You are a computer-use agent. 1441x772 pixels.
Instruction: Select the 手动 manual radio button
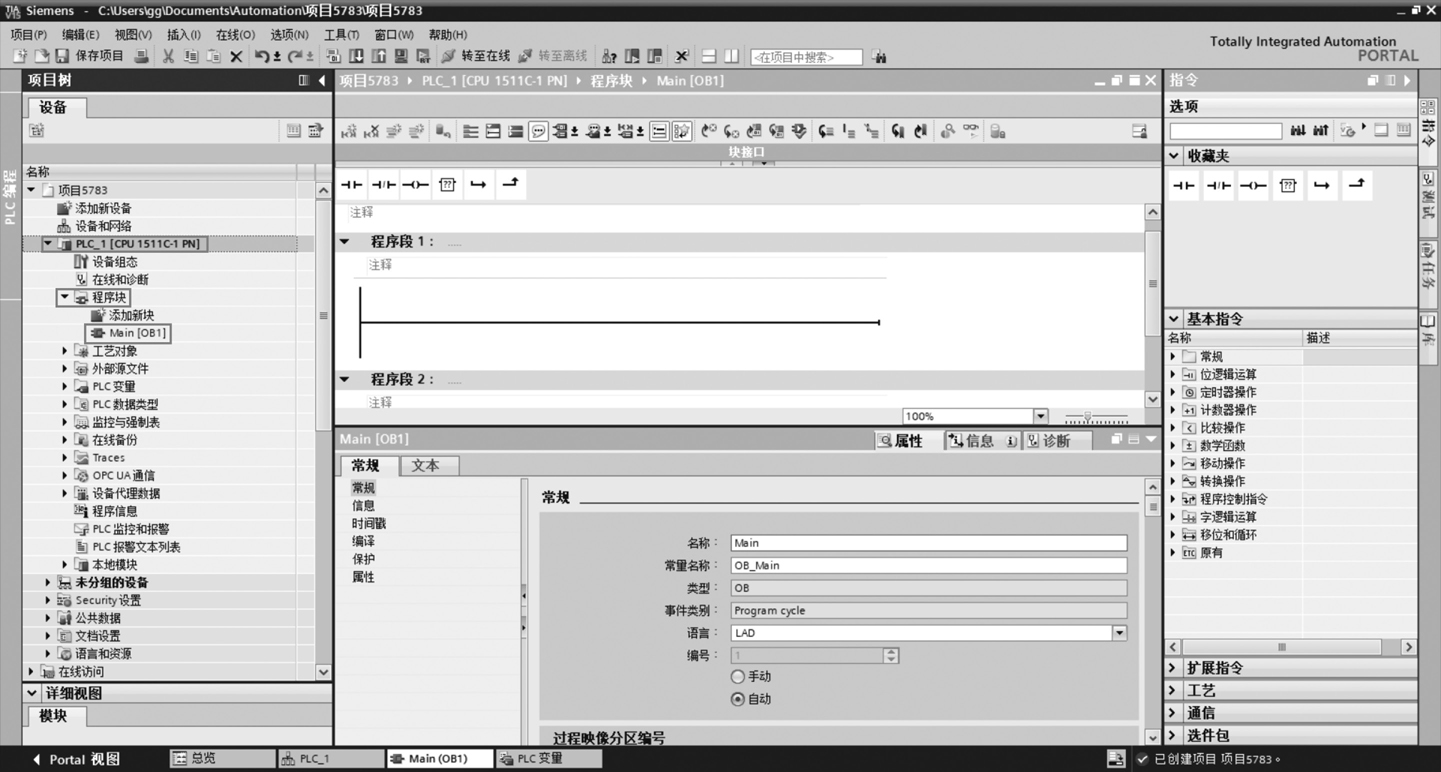click(x=738, y=677)
